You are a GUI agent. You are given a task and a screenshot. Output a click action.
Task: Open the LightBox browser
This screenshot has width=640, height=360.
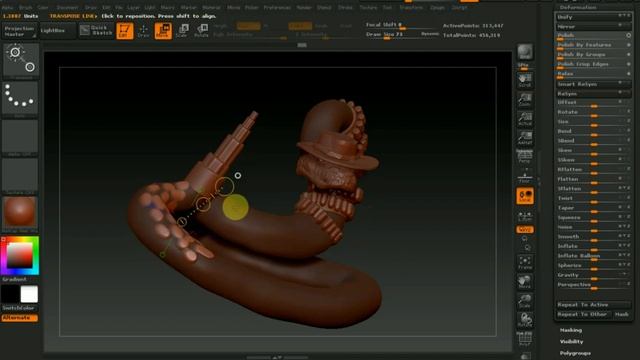tap(58, 31)
